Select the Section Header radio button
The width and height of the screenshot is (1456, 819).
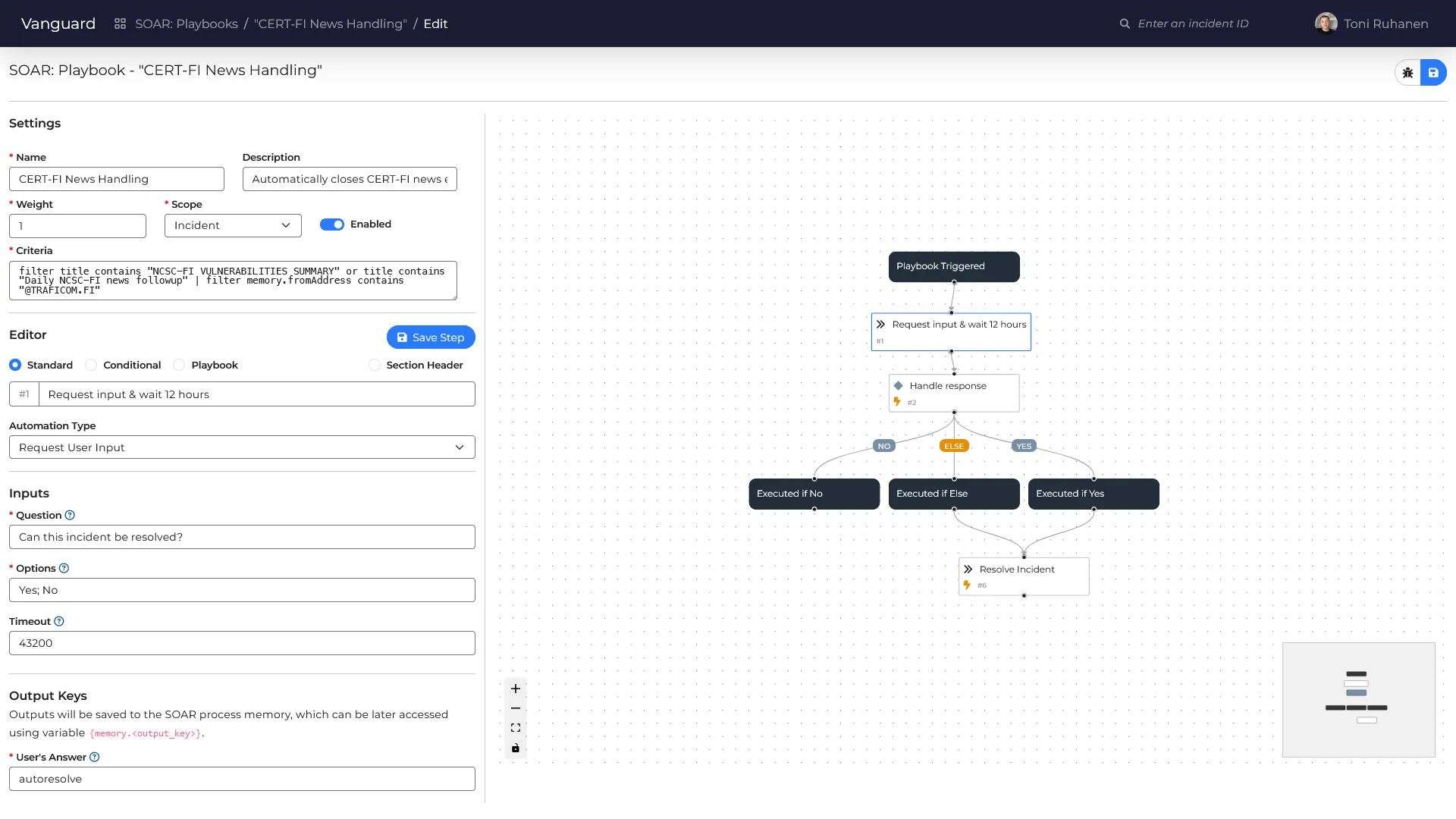click(x=374, y=365)
